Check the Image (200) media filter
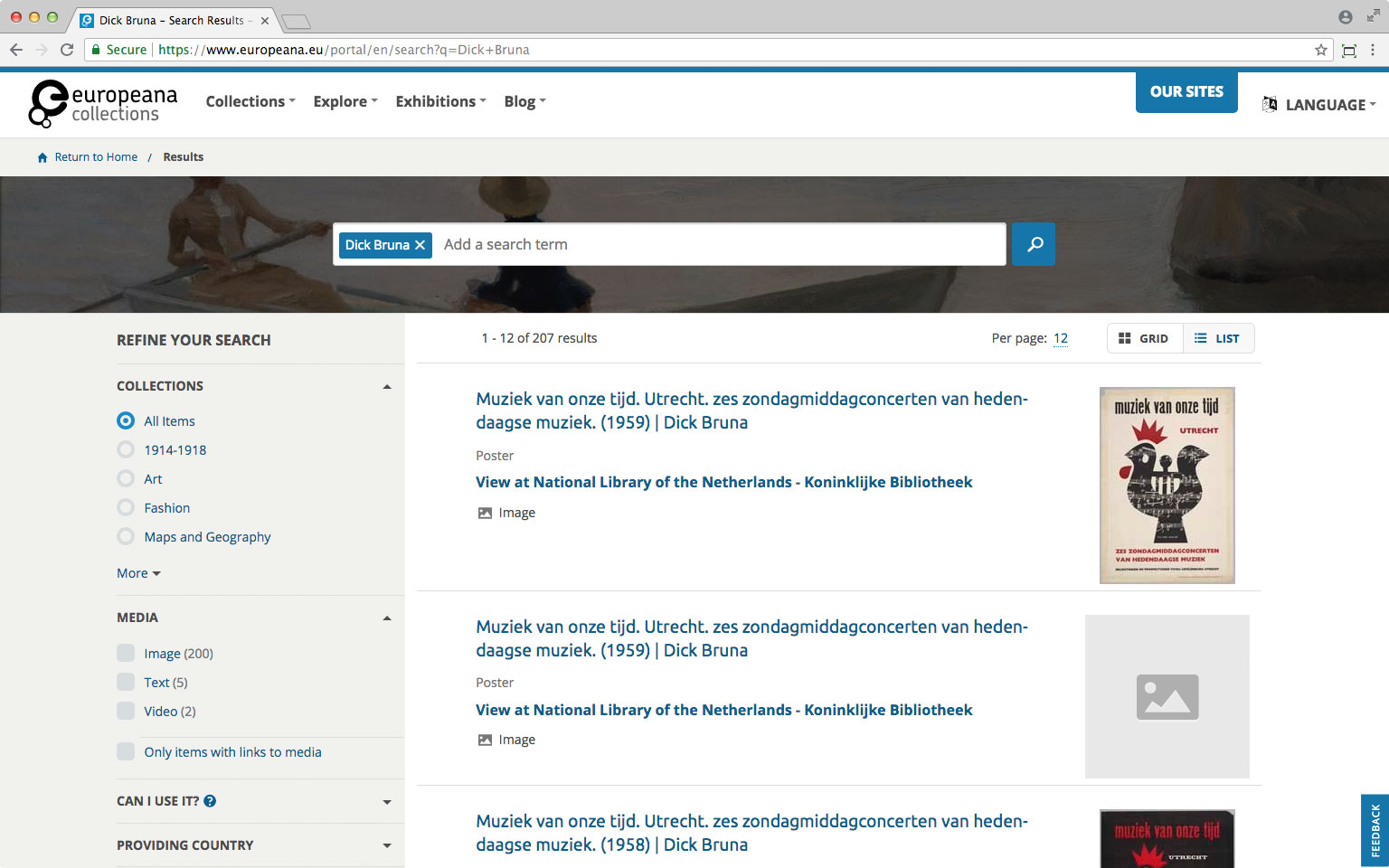Image resolution: width=1389 pixels, height=868 pixels. [126, 653]
